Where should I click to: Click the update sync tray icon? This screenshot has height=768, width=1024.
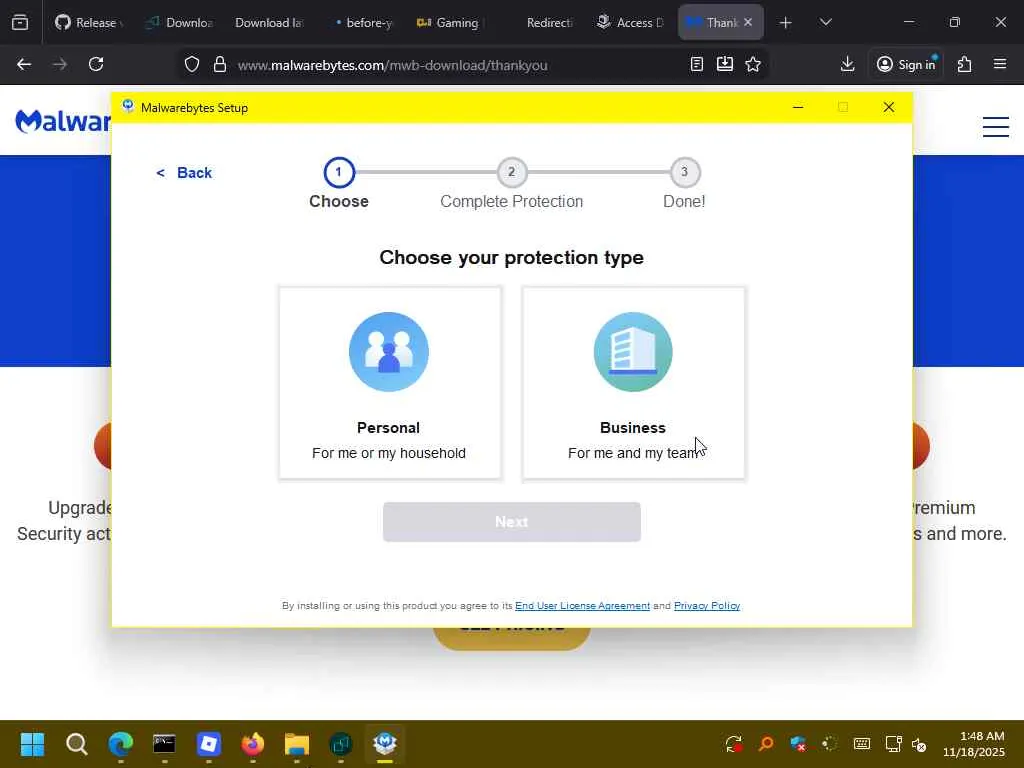[733, 744]
